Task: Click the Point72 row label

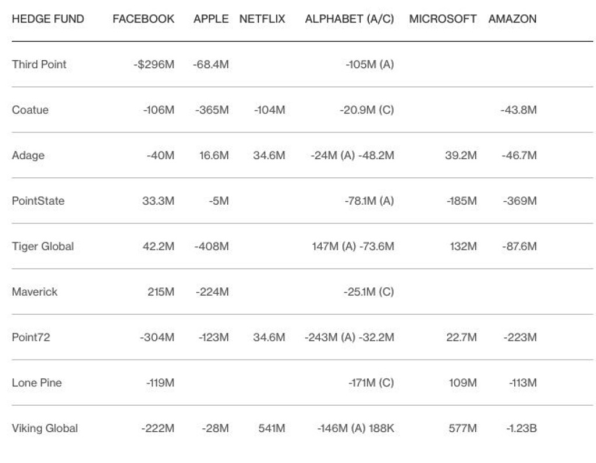Action: coord(31,337)
